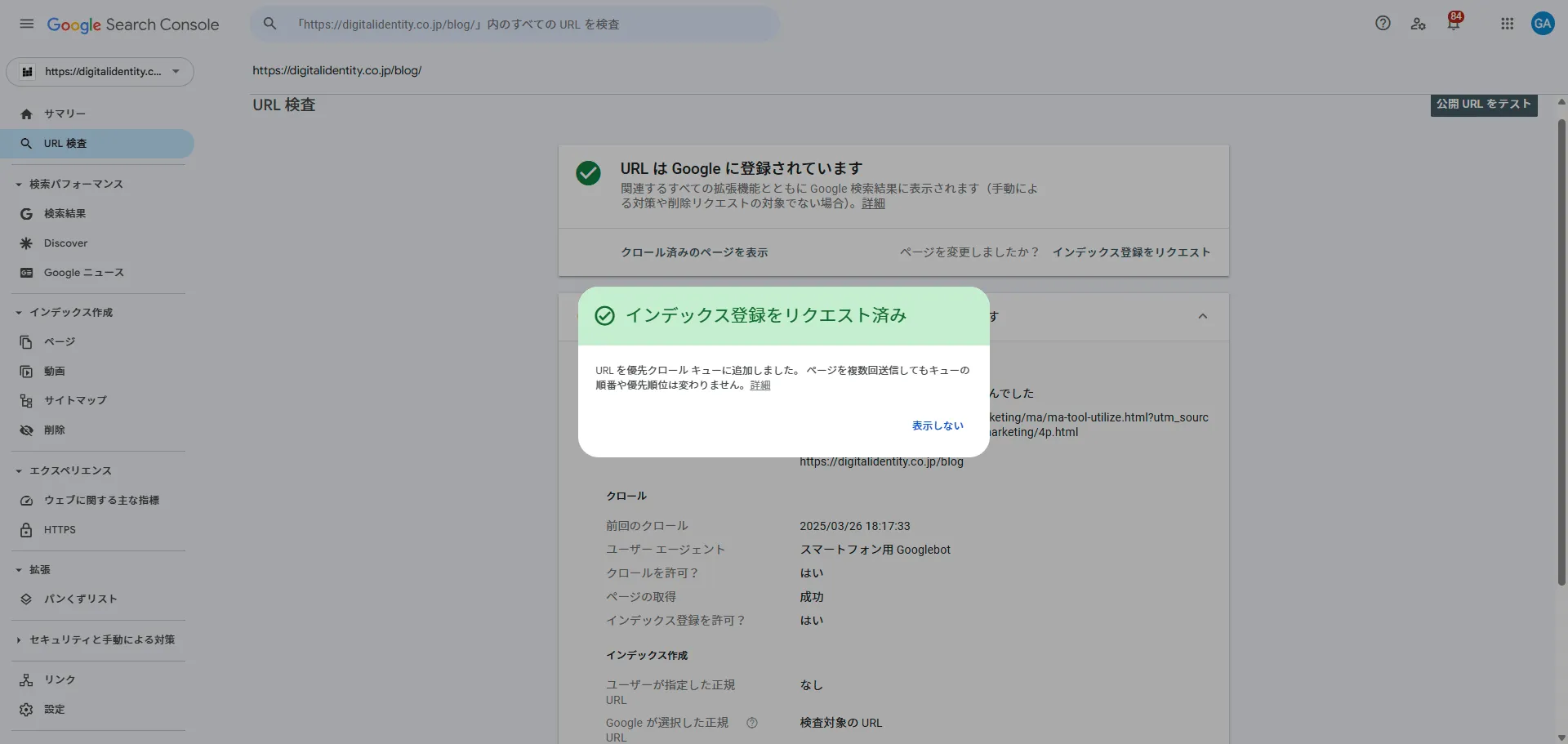Viewport: 1568px width, 744px height.
Task: Open the リンク report
Action: click(x=97, y=680)
